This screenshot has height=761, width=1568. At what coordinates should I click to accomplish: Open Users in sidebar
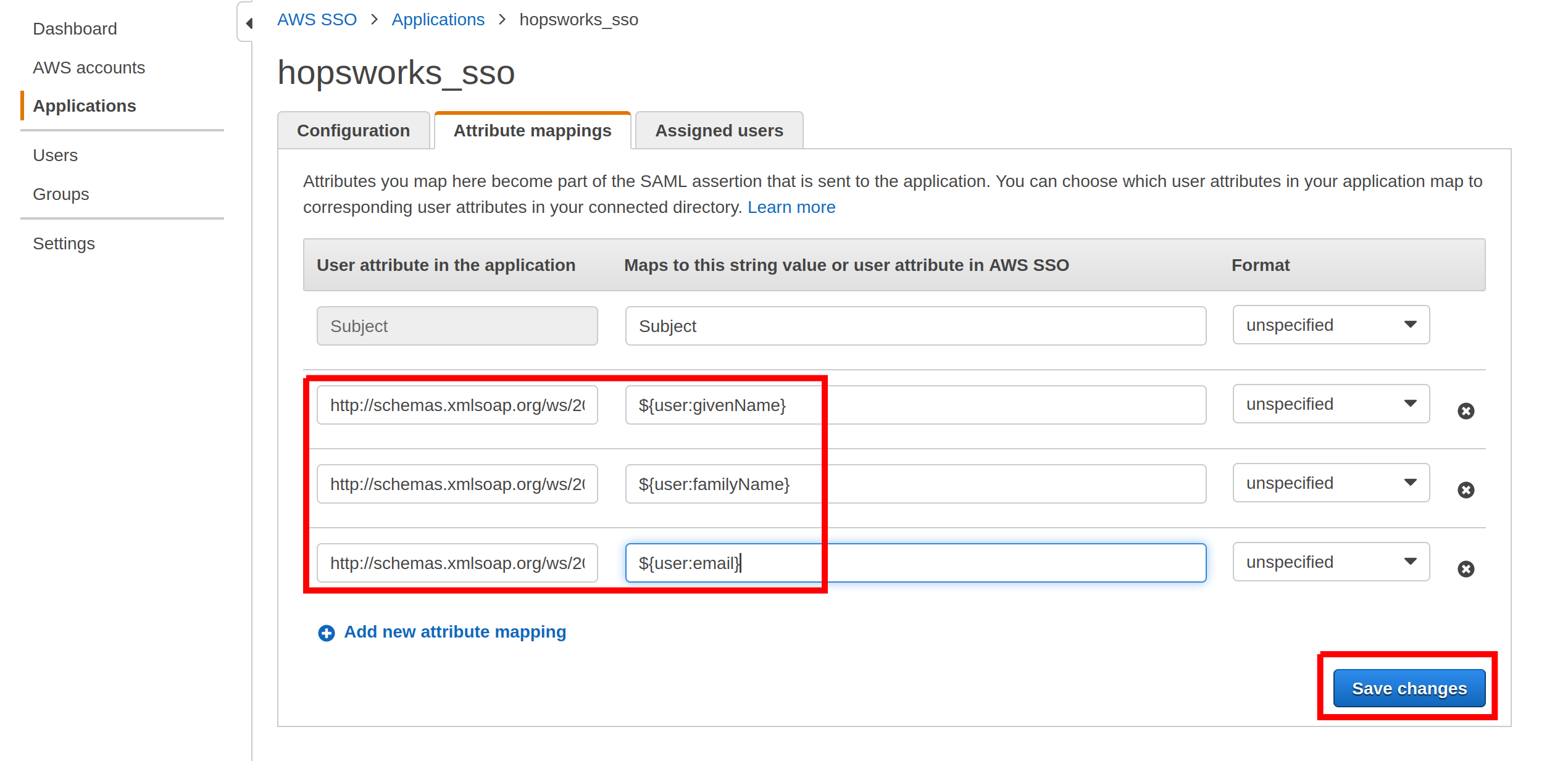click(55, 156)
